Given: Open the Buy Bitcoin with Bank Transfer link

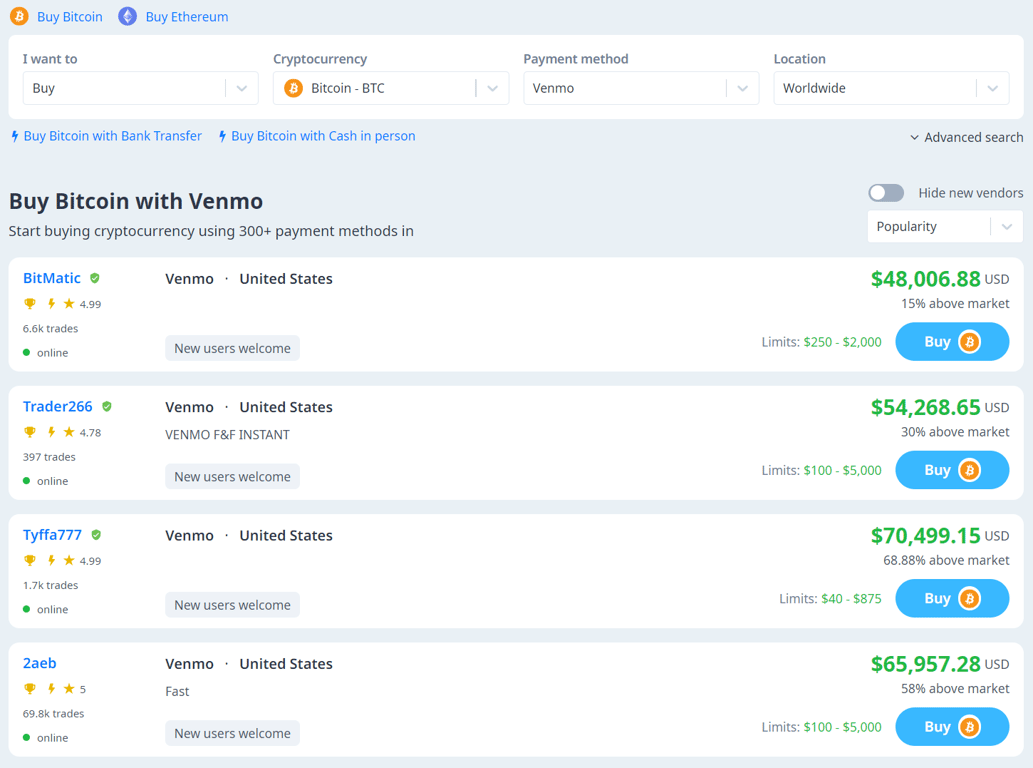Looking at the screenshot, I should (x=112, y=136).
